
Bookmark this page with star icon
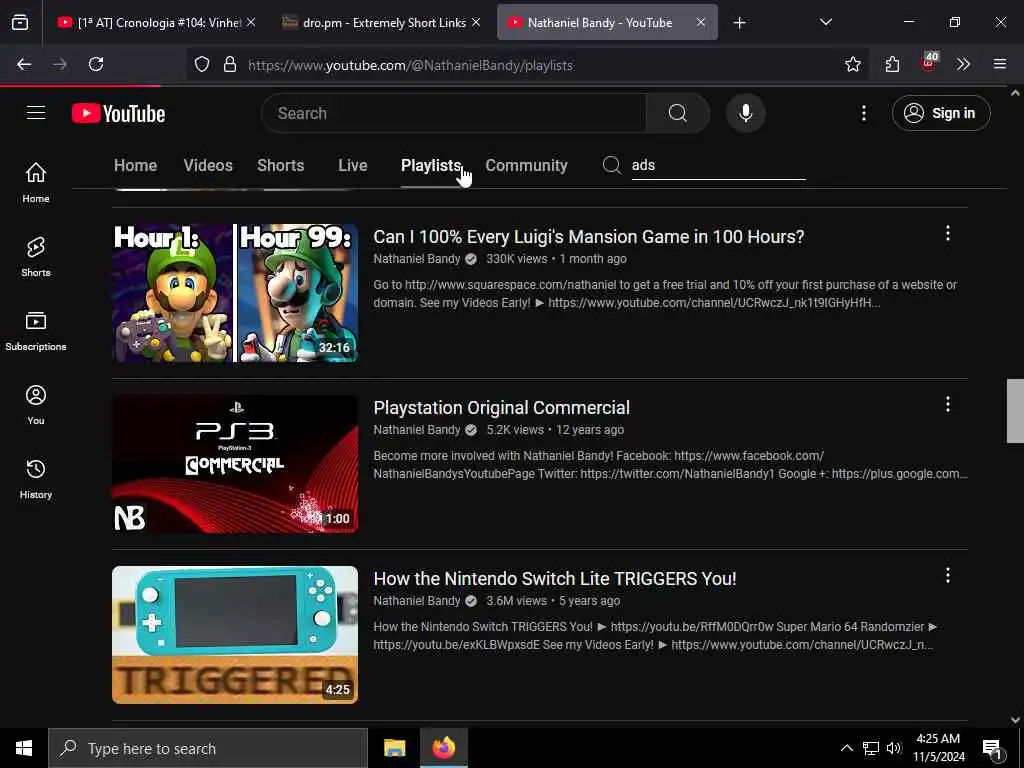coord(852,64)
